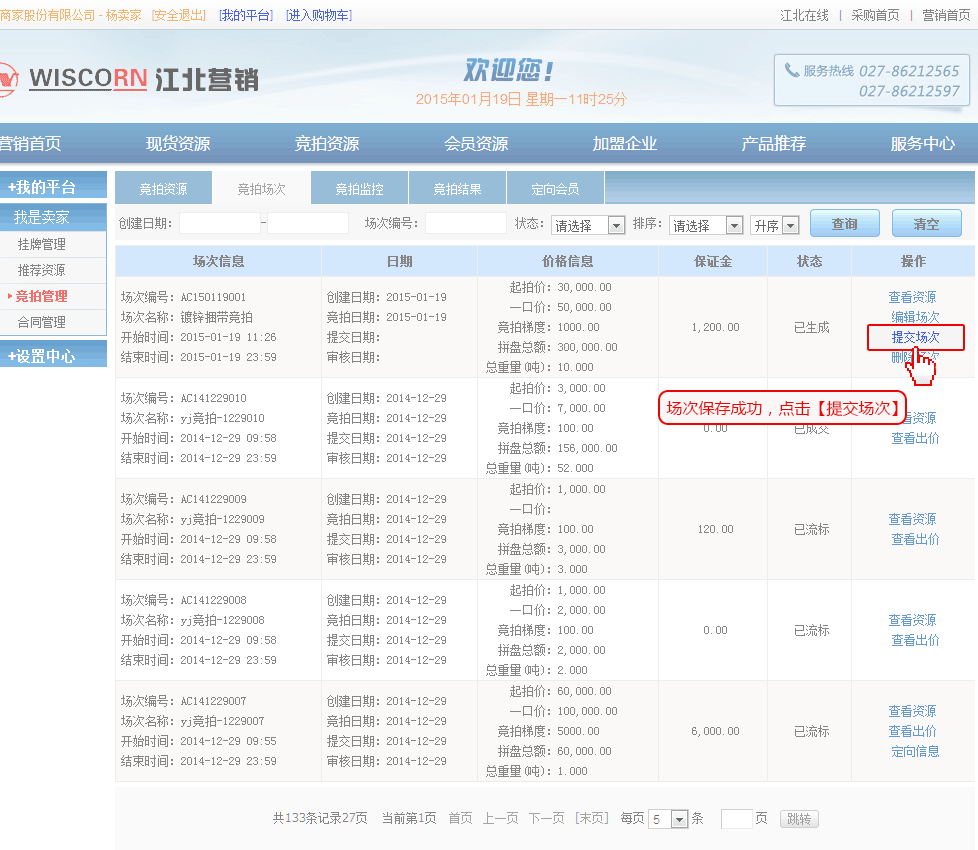Open the 竞拍结果 tab
This screenshot has height=850, width=978.
point(457,188)
